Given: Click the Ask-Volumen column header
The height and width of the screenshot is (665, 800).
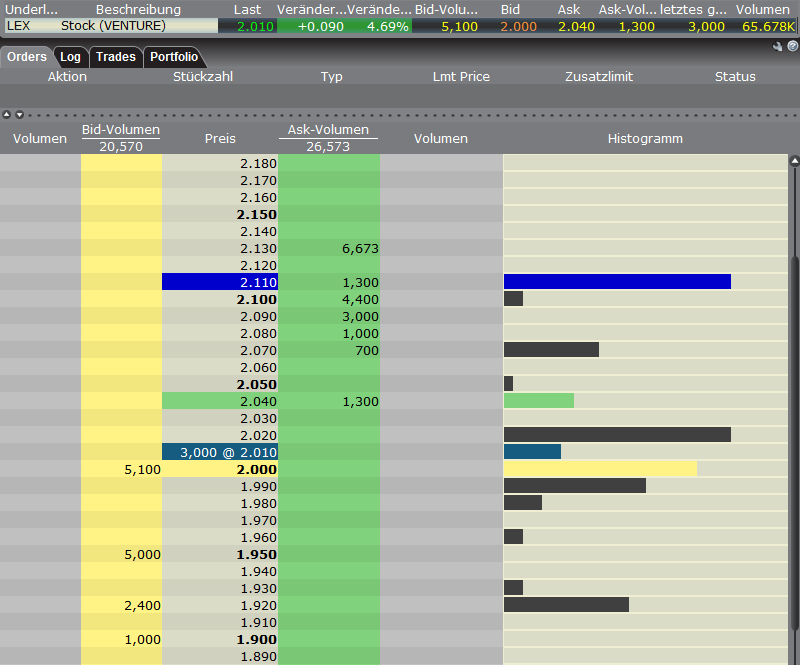Looking at the screenshot, I should tap(328, 130).
